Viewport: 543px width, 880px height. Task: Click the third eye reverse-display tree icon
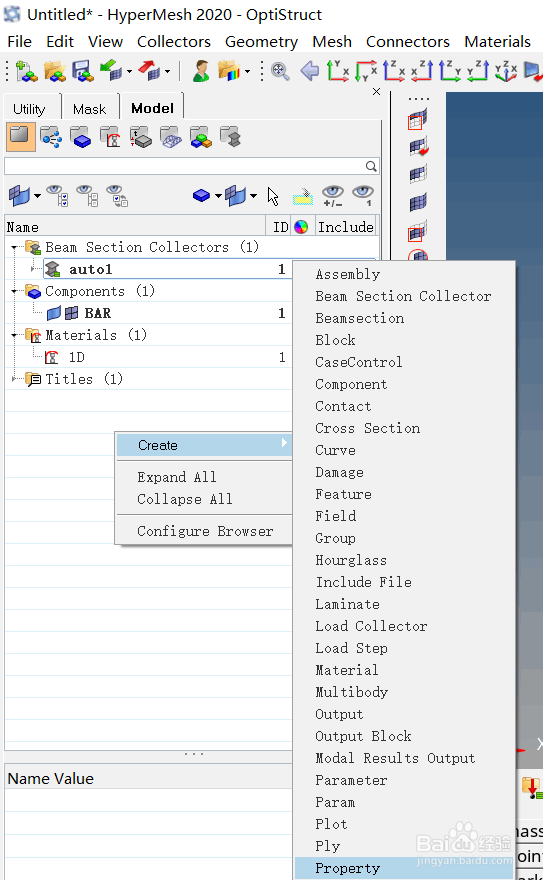click(117, 196)
